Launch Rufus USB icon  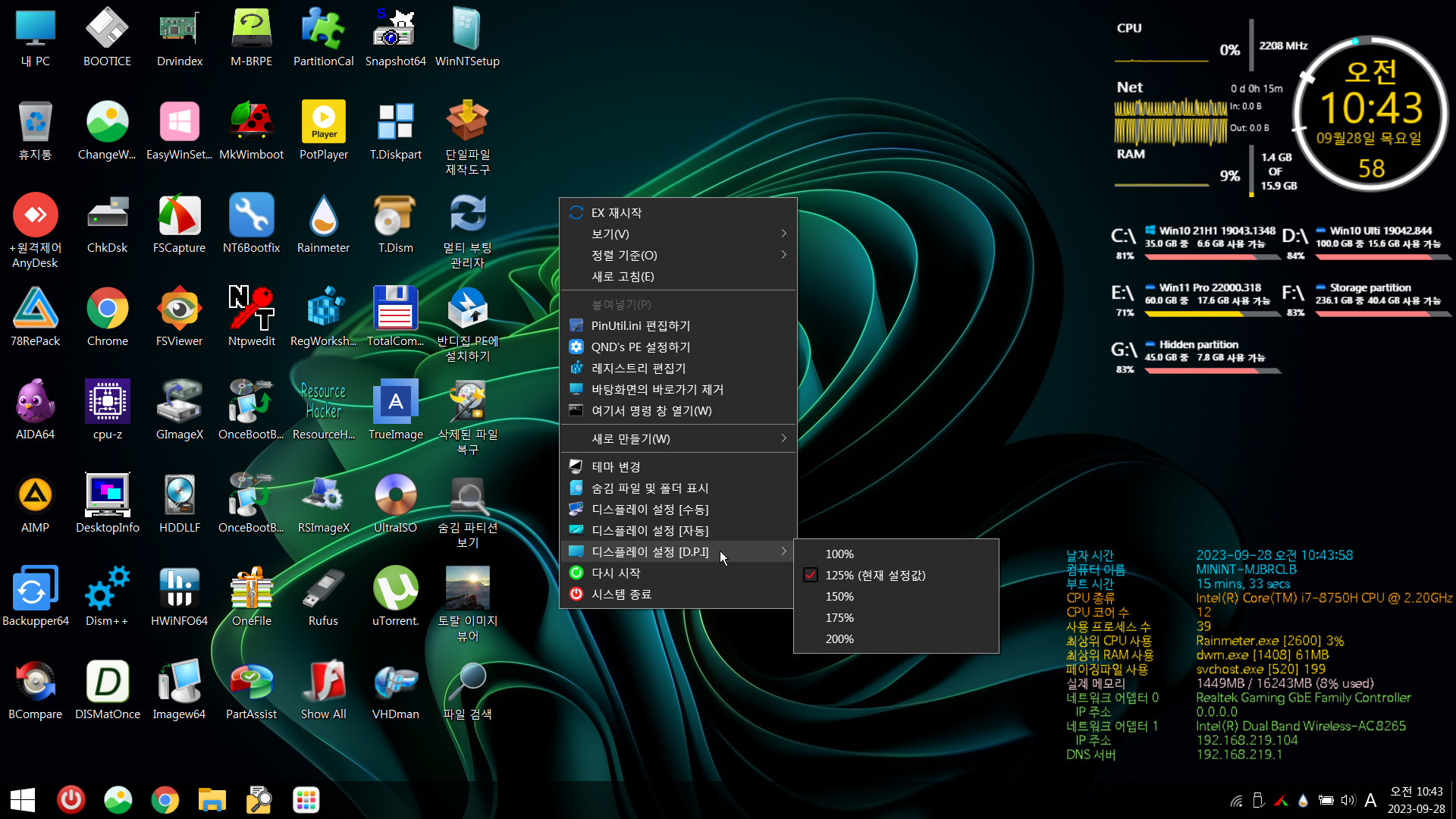(323, 596)
